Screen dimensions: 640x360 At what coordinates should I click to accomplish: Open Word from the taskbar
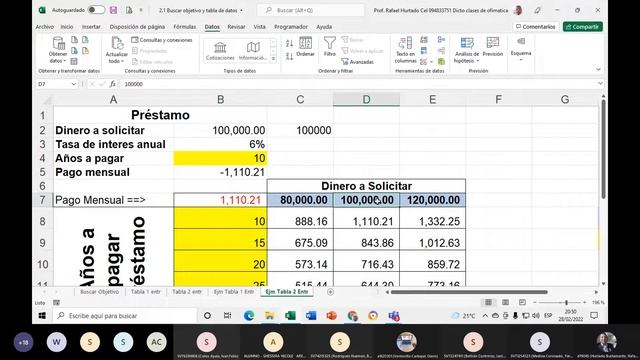311,316
